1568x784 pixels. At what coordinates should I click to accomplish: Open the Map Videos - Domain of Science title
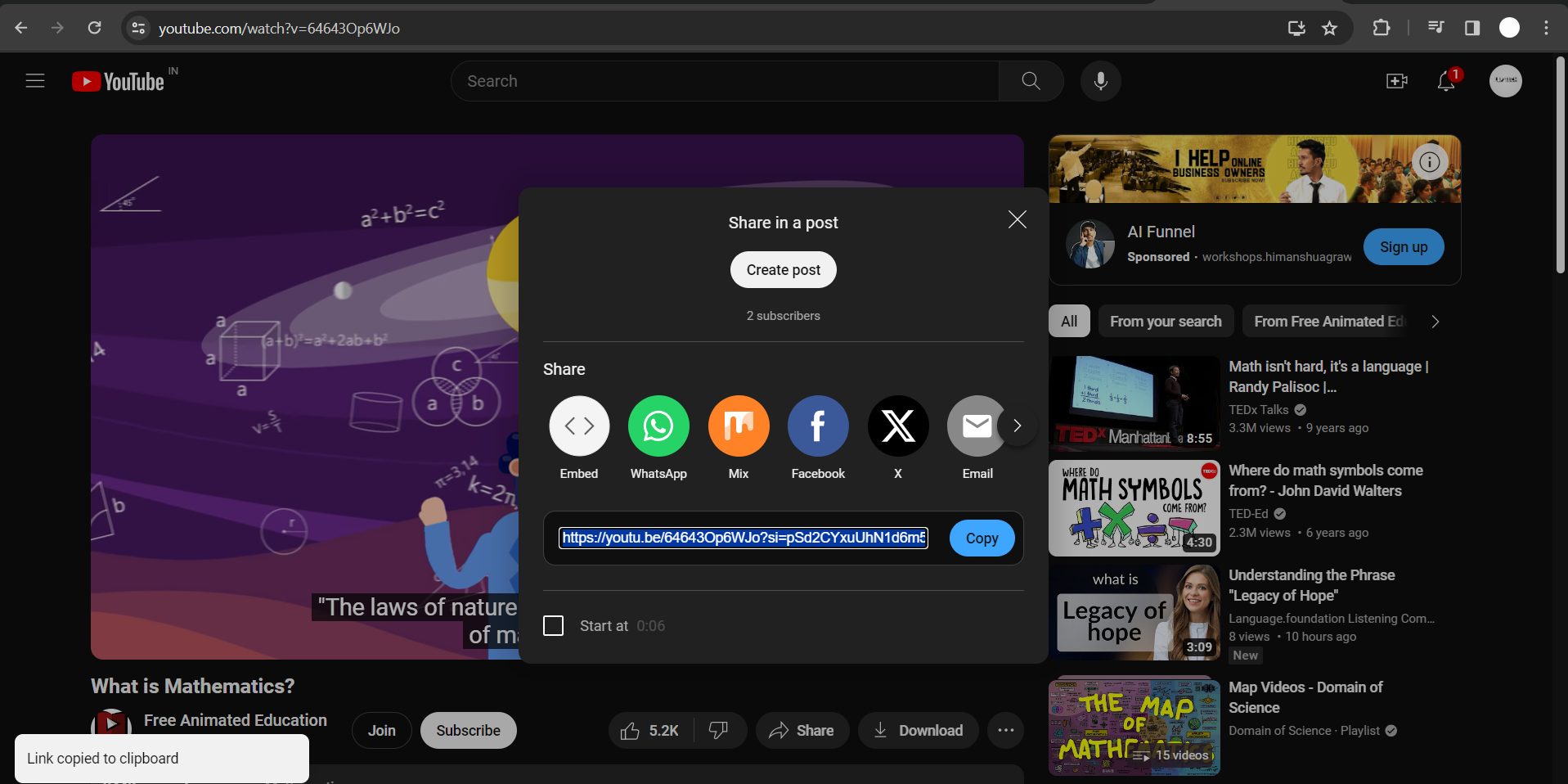(x=1305, y=697)
